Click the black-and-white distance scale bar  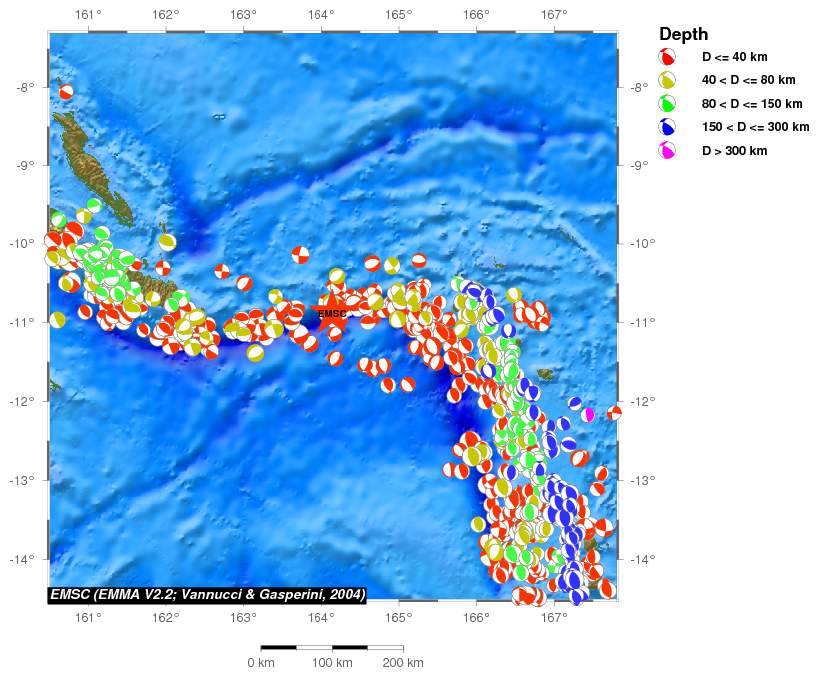pyautogui.click(x=332, y=648)
